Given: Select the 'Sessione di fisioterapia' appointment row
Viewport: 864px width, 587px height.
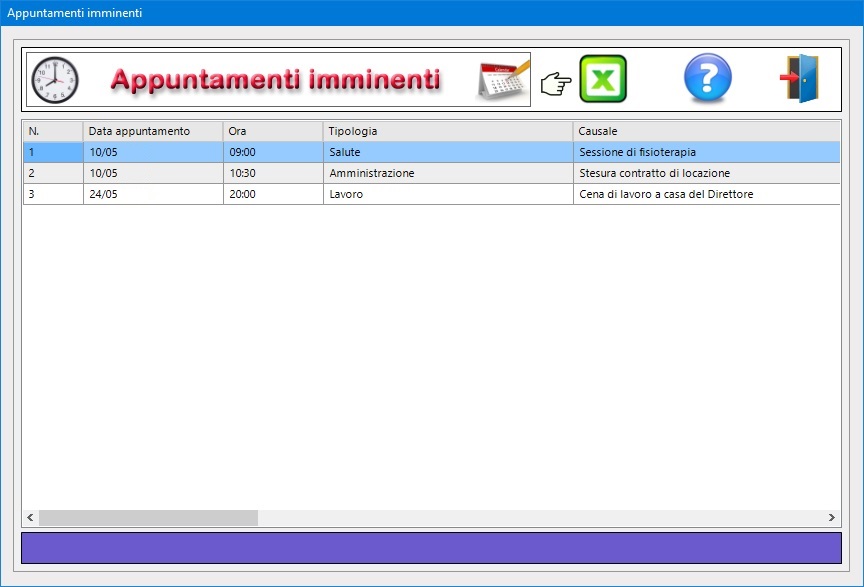Looking at the screenshot, I should [637, 152].
